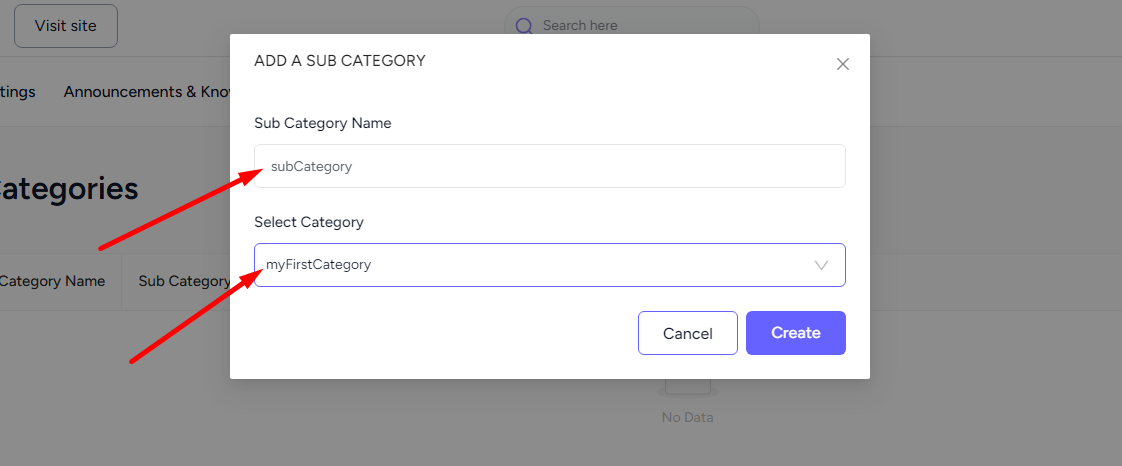Close the Add a Sub Category dialog
This screenshot has width=1122, height=466.
pyautogui.click(x=842, y=64)
